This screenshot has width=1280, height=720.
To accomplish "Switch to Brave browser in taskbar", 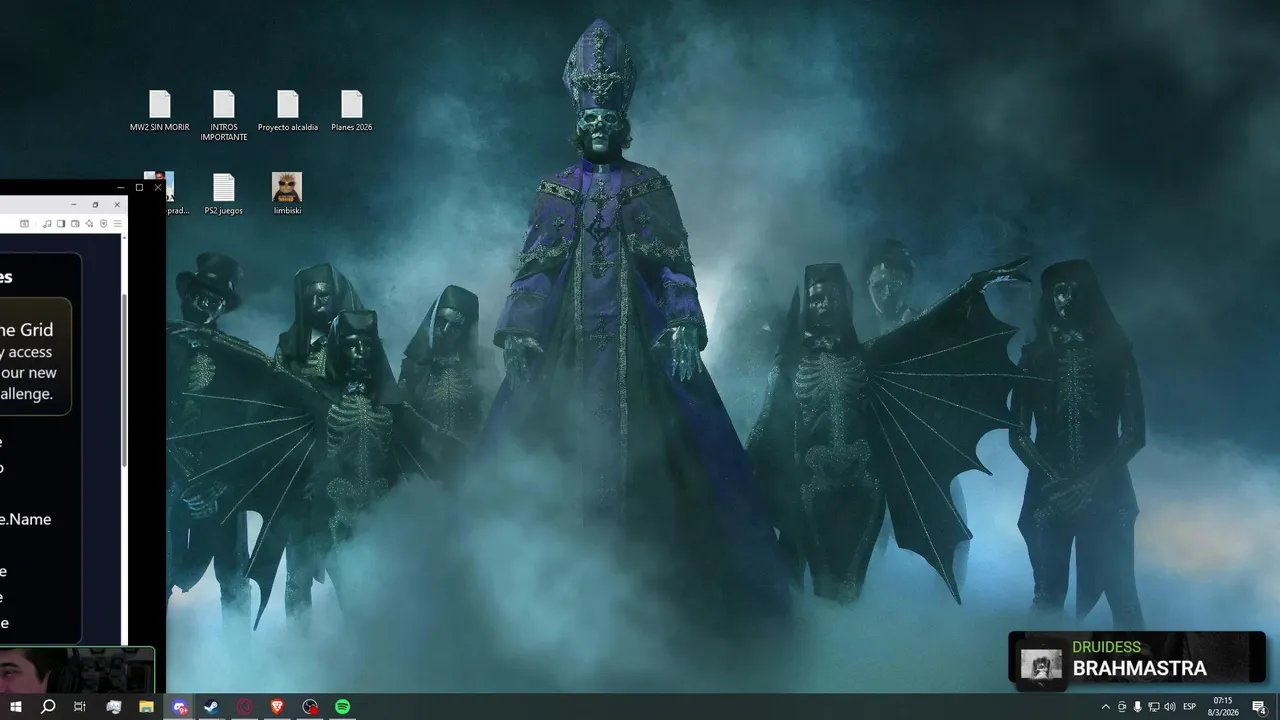I will [277, 707].
